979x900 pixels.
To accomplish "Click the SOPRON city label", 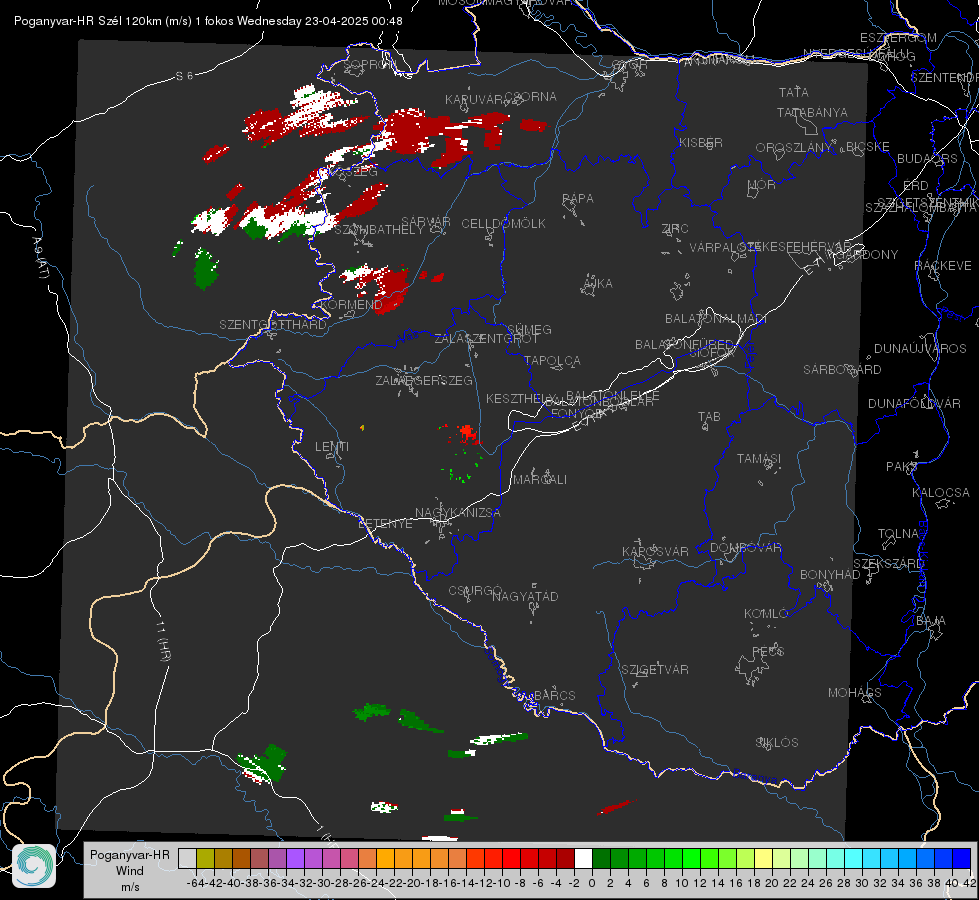I will tap(370, 64).
